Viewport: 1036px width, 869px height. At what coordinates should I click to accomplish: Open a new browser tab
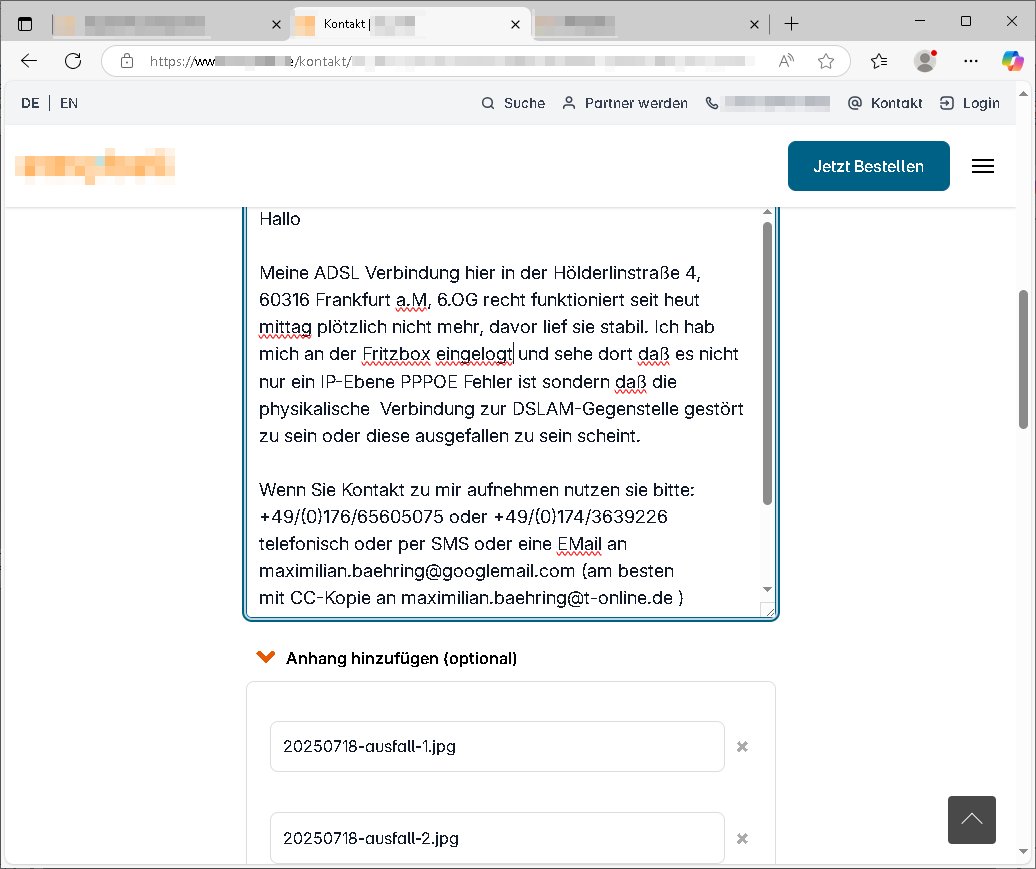[x=791, y=24]
